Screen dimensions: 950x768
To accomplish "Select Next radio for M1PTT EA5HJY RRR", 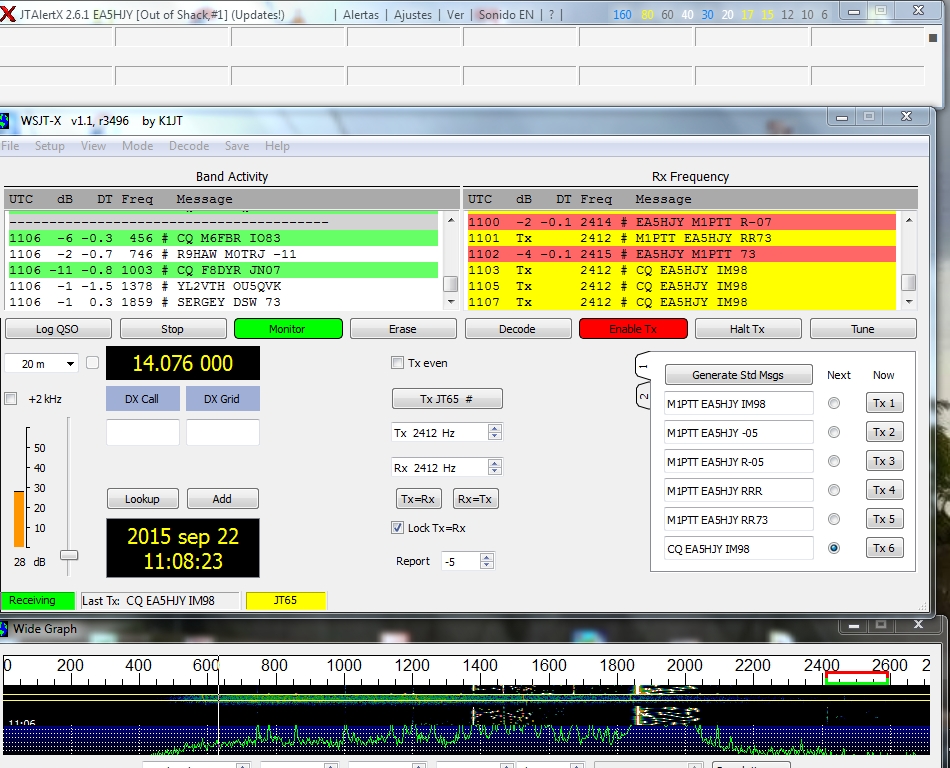I will pos(834,490).
